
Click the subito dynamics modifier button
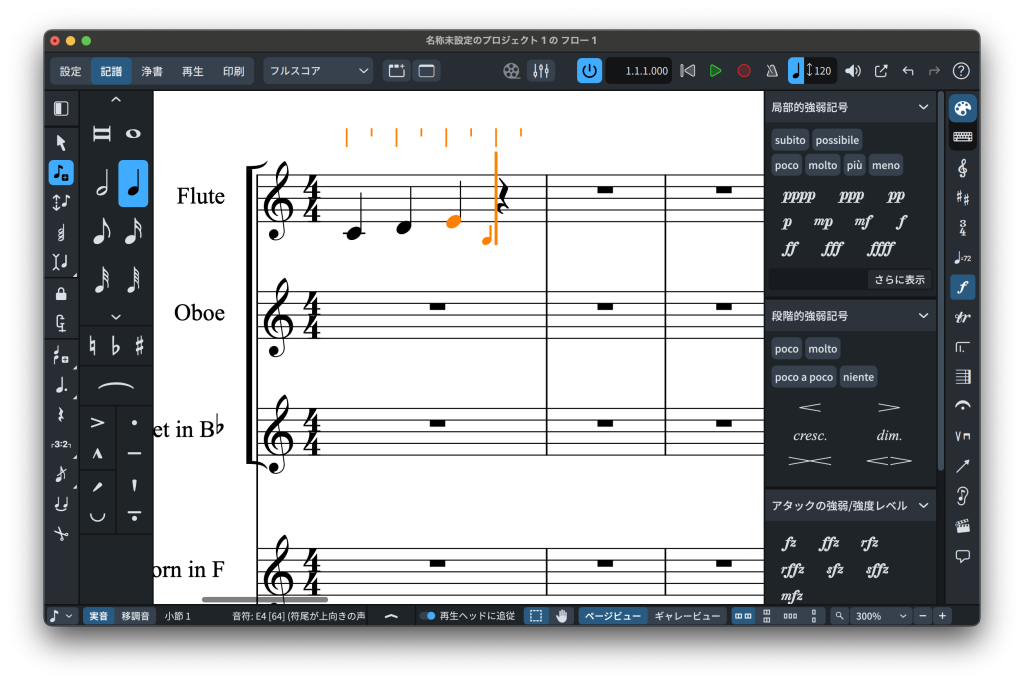tap(790, 140)
